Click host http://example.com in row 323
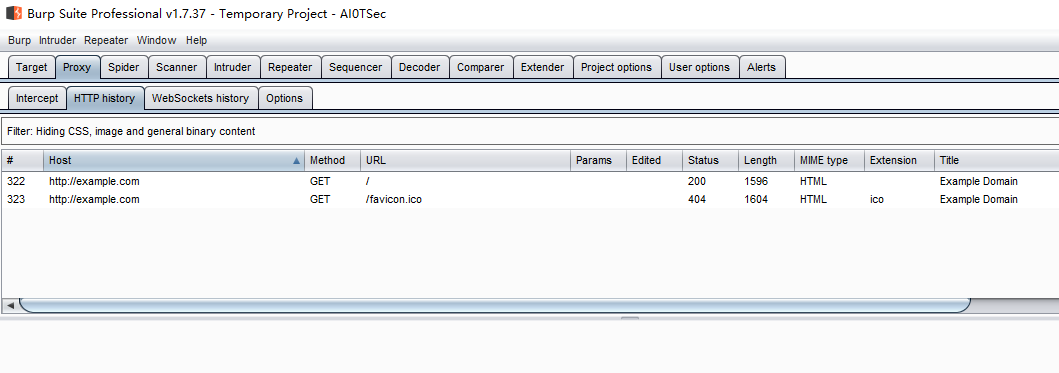Image resolution: width=1059 pixels, height=373 pixels. click(94, 199)
